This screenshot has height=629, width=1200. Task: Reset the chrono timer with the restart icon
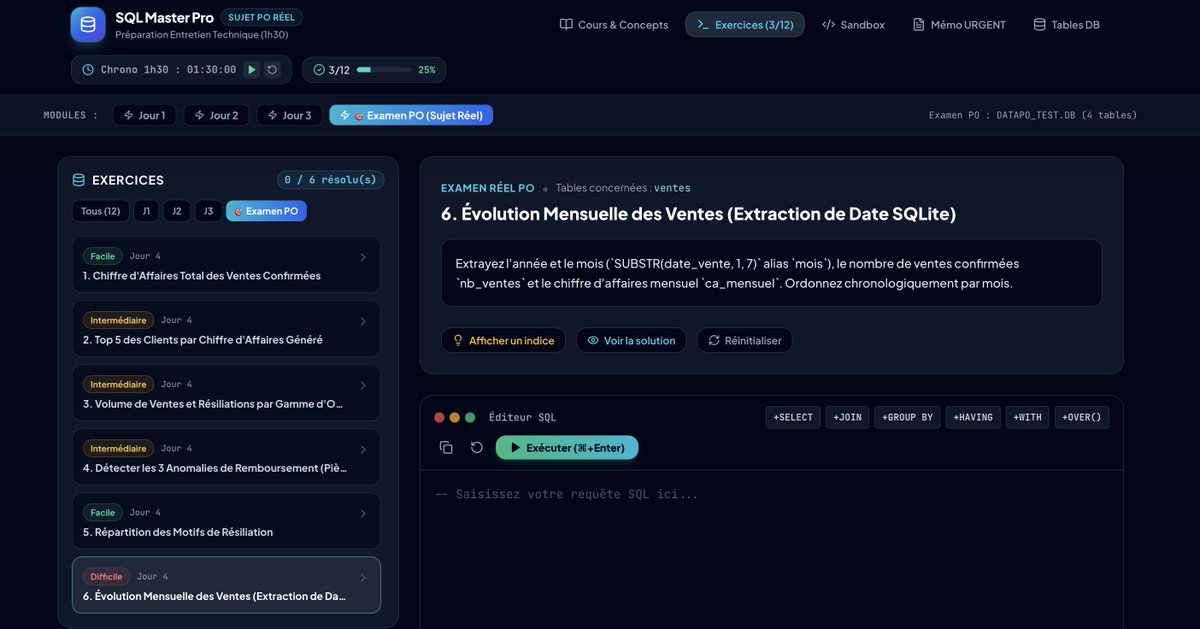coord(272,70)
